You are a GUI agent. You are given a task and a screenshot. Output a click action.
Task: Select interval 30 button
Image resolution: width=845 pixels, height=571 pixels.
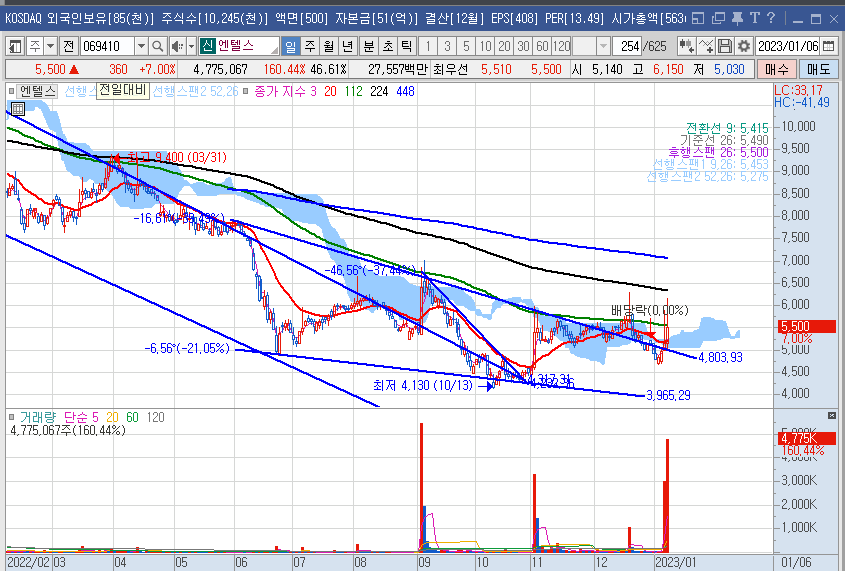pos(523,46)
